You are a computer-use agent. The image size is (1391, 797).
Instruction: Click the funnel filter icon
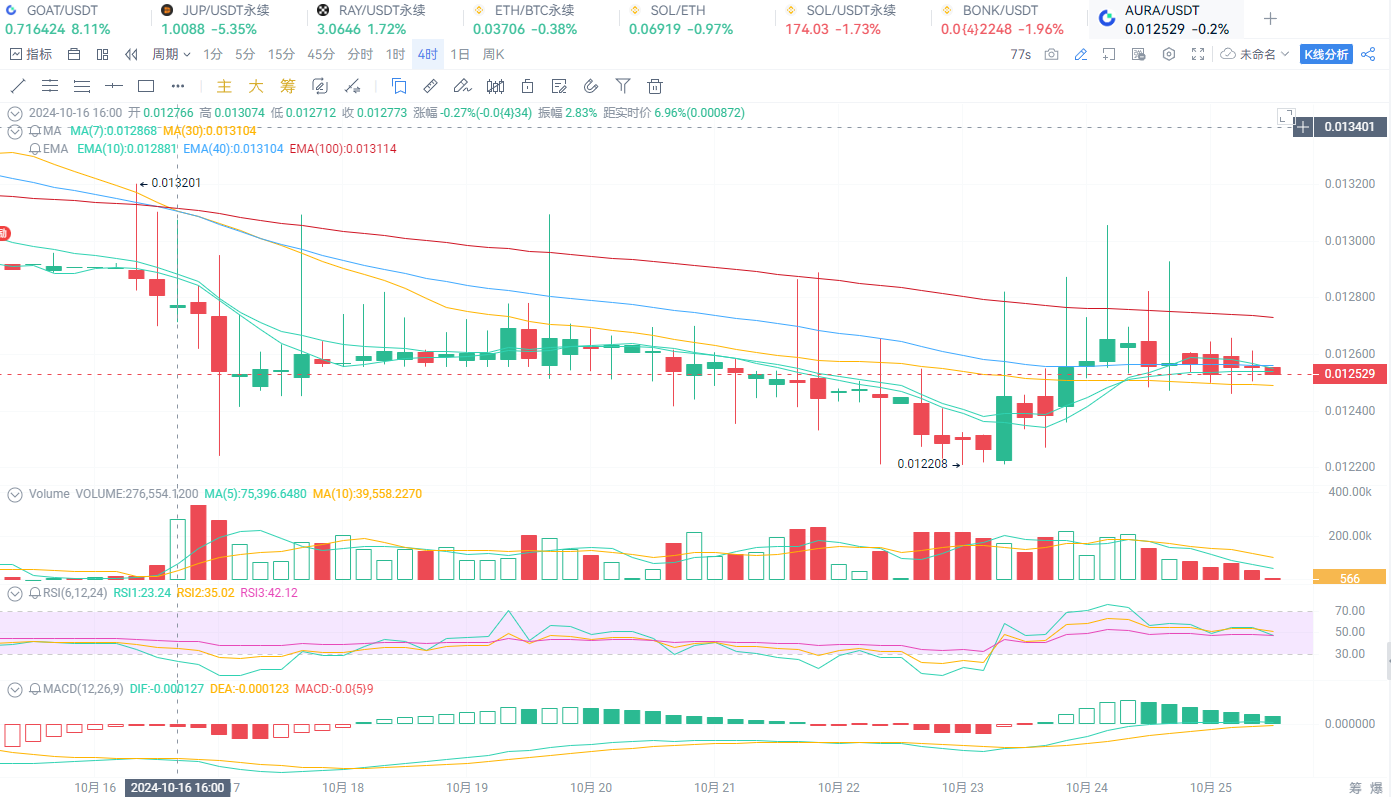tap(623, 86)
